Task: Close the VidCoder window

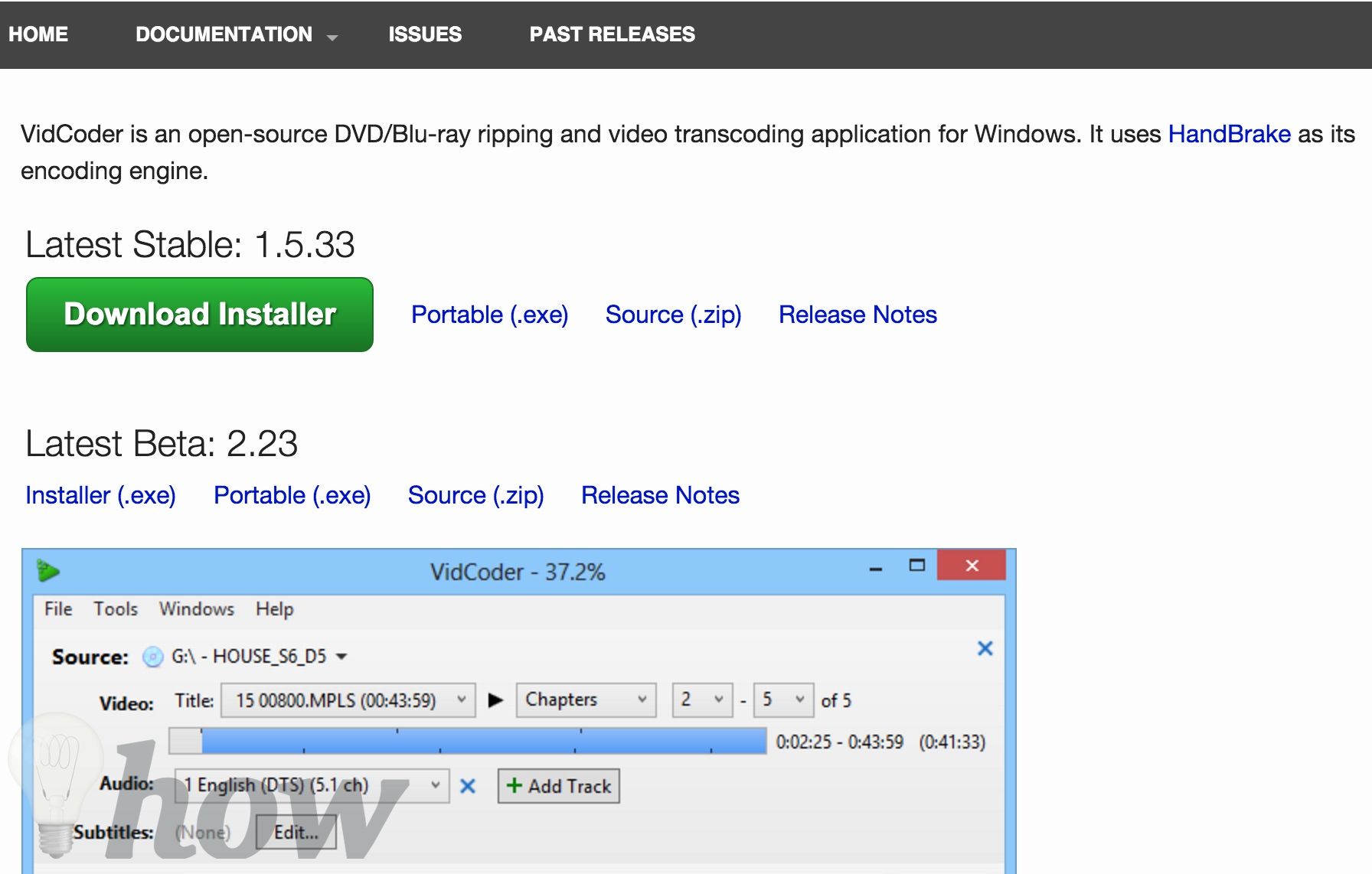Action: coord(972,566)
